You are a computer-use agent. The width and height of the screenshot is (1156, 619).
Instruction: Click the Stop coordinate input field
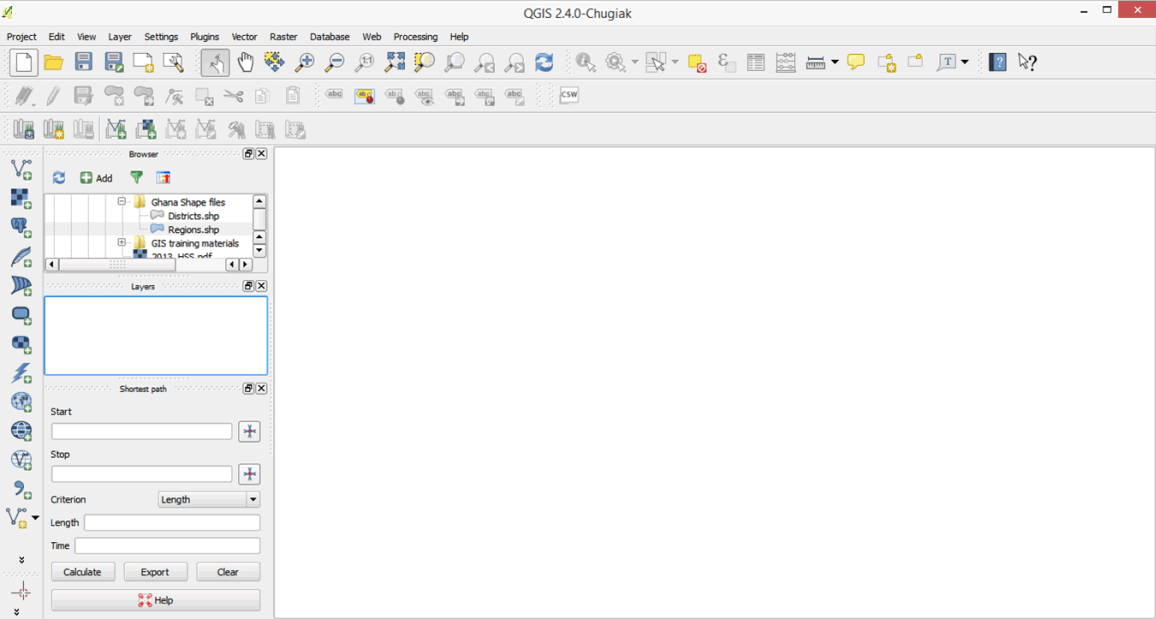coord(142,473)
